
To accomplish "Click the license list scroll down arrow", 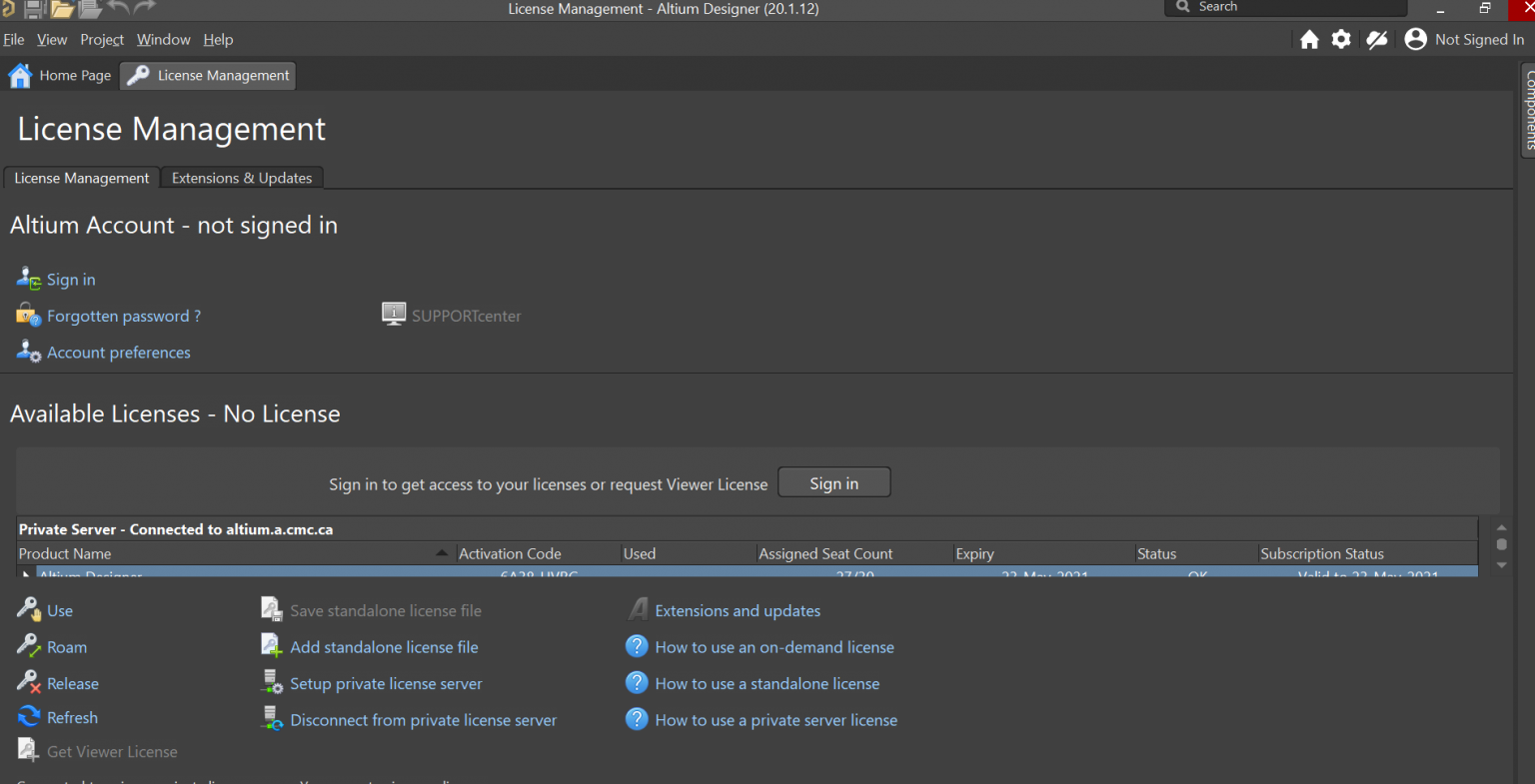I will coord(1501,565).
